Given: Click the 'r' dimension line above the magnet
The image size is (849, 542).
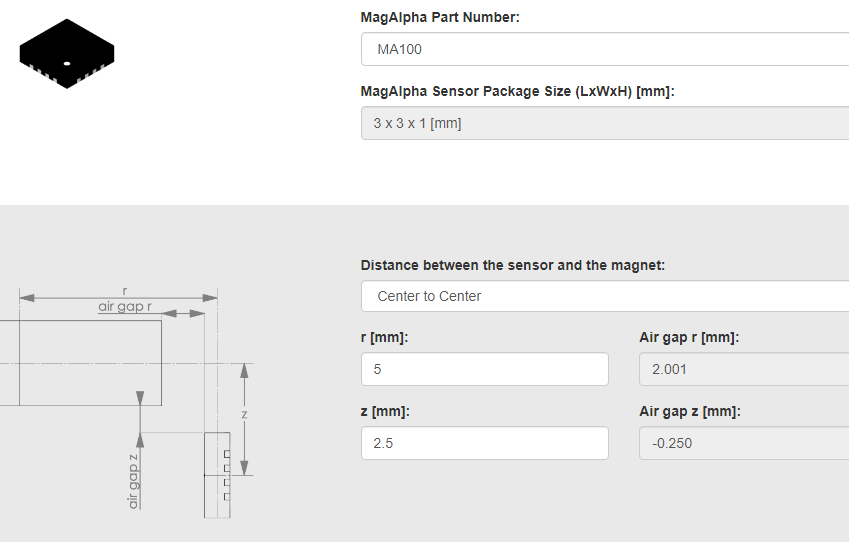Looking at the screenshot, I should coord(119,297).
